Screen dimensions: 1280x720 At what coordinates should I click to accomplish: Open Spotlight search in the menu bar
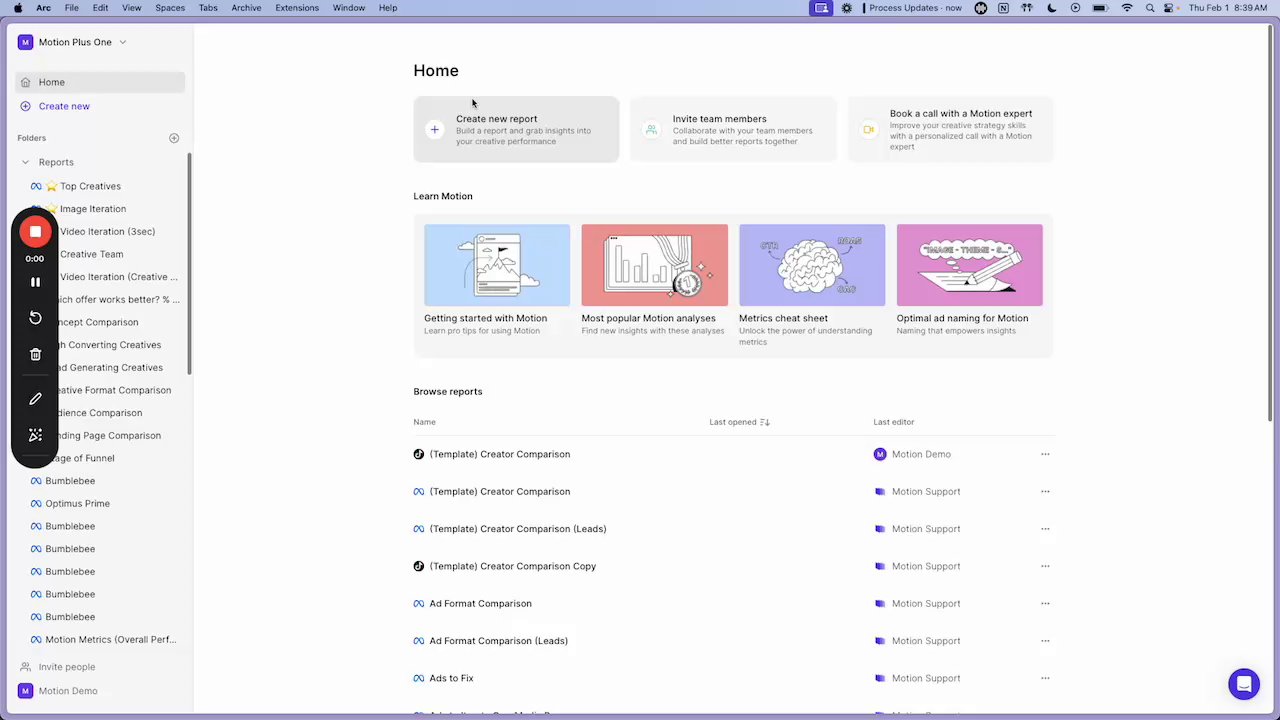1150,8
